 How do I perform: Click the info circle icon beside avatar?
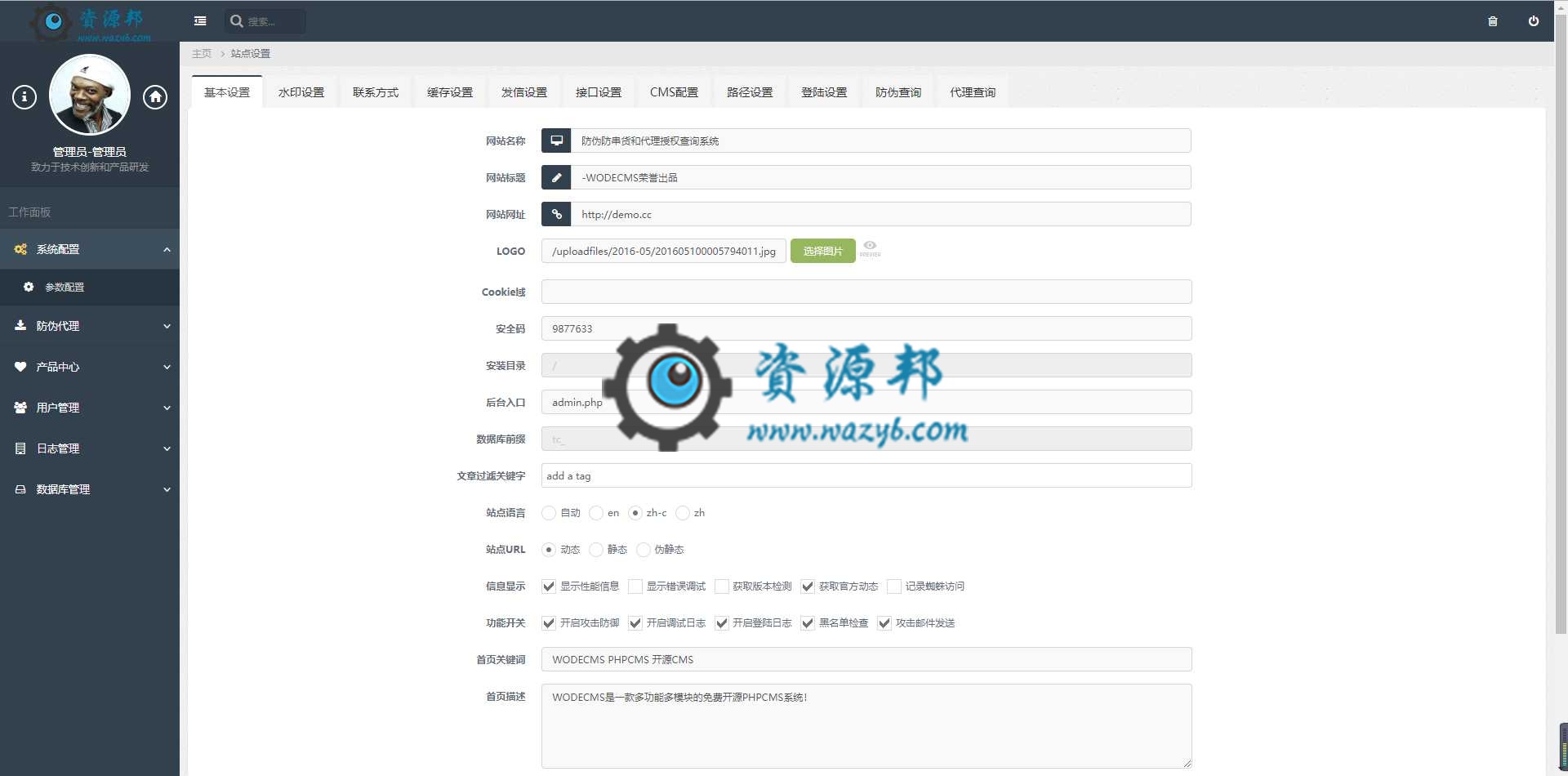(x=24, y=97)
